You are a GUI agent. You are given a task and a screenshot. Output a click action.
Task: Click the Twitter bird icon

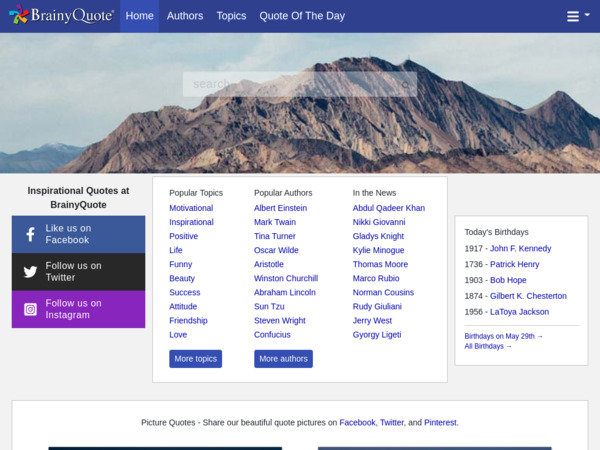(30, 272)
